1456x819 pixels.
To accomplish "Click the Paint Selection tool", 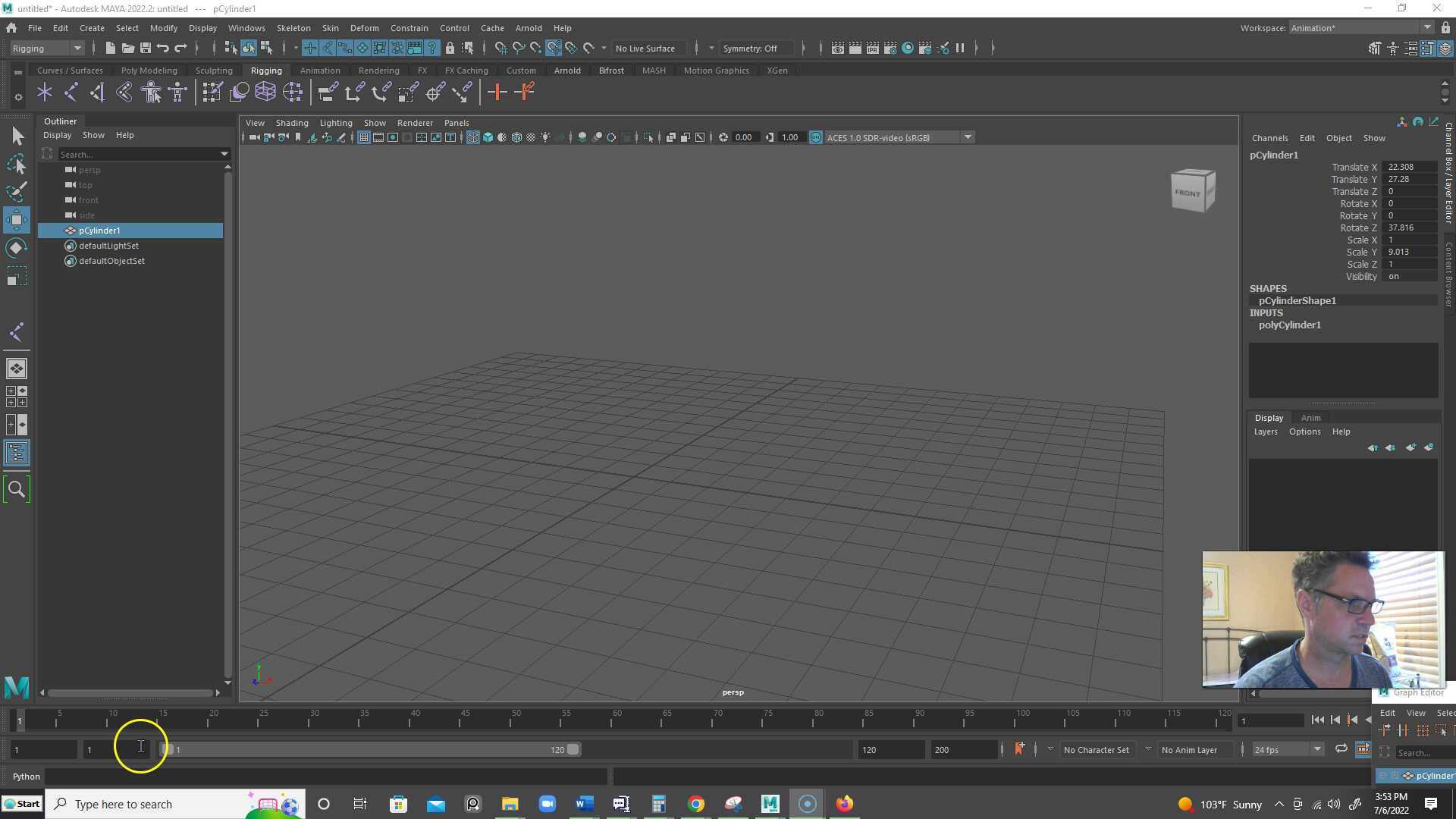I will 17,191.
